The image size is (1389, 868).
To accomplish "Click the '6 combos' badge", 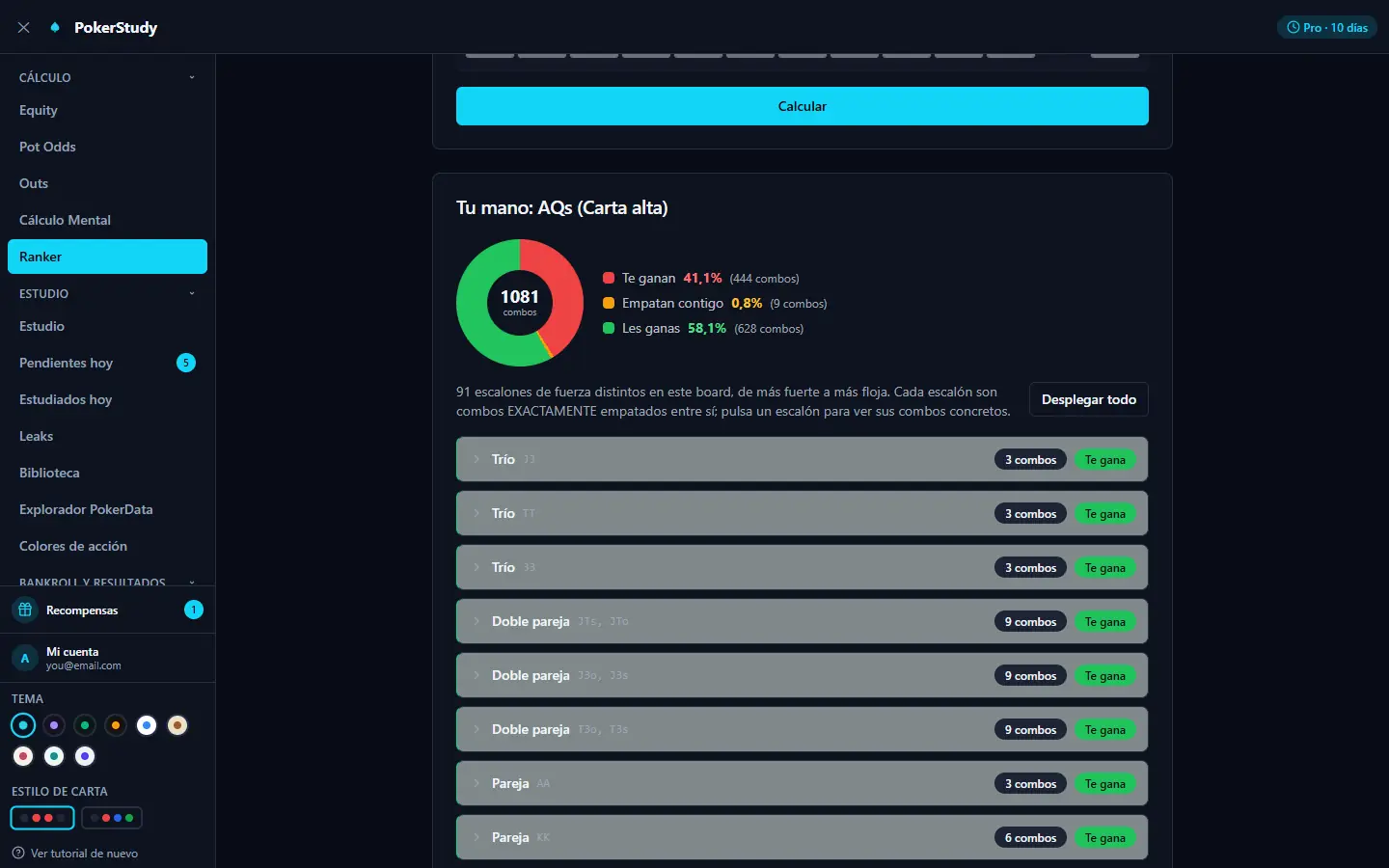I will [1030, 837].
